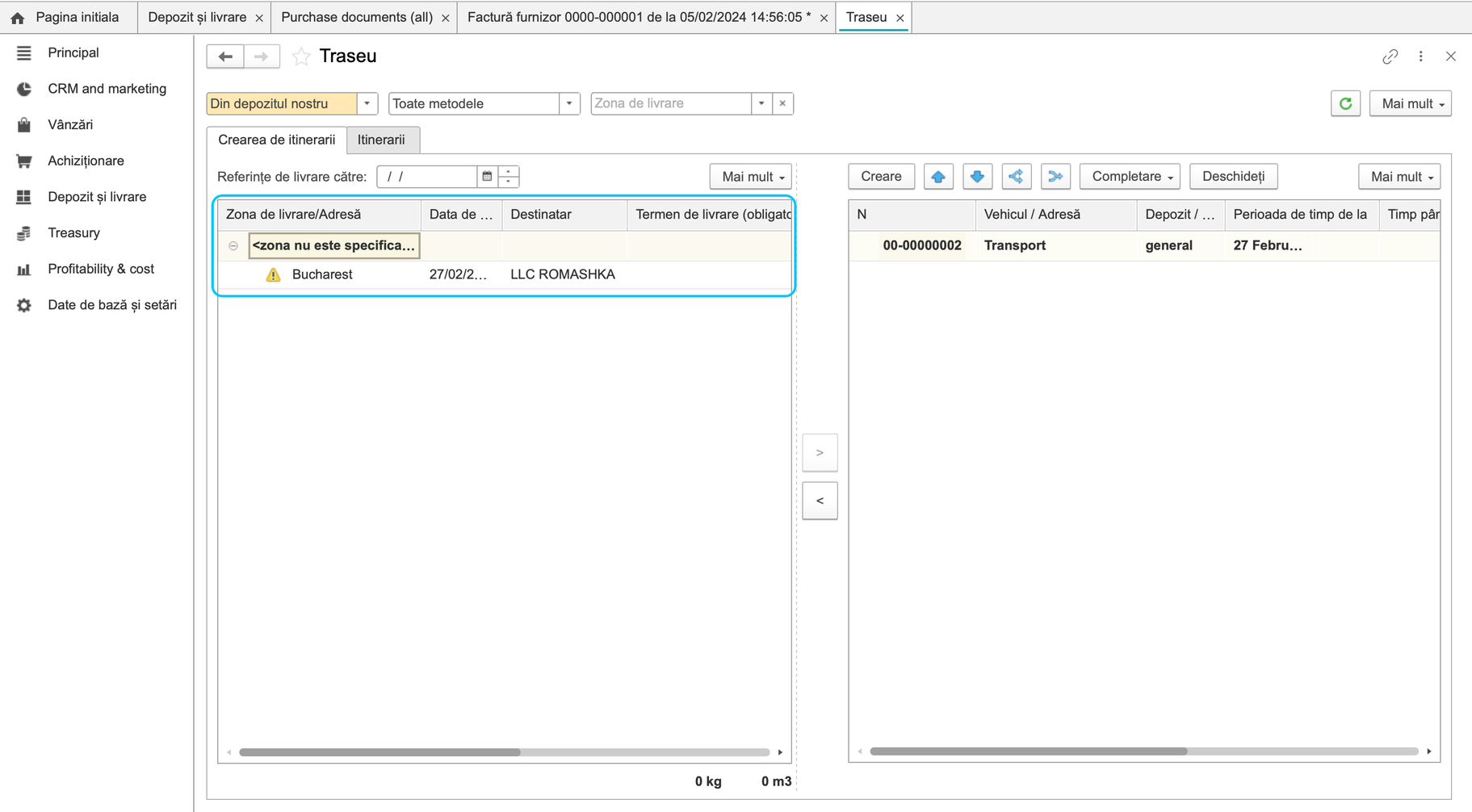Select the Bucharest address row
1472x812 pixels.
tap(504, 274)
